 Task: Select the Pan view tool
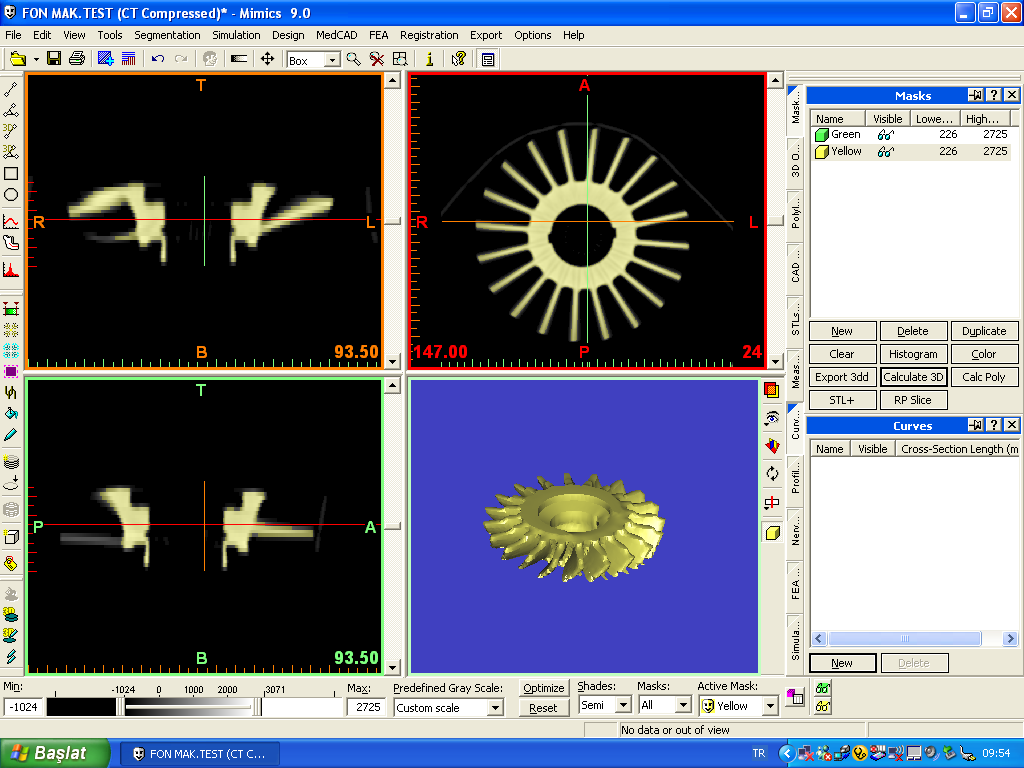pyautogui.click(x=267, y=60)
